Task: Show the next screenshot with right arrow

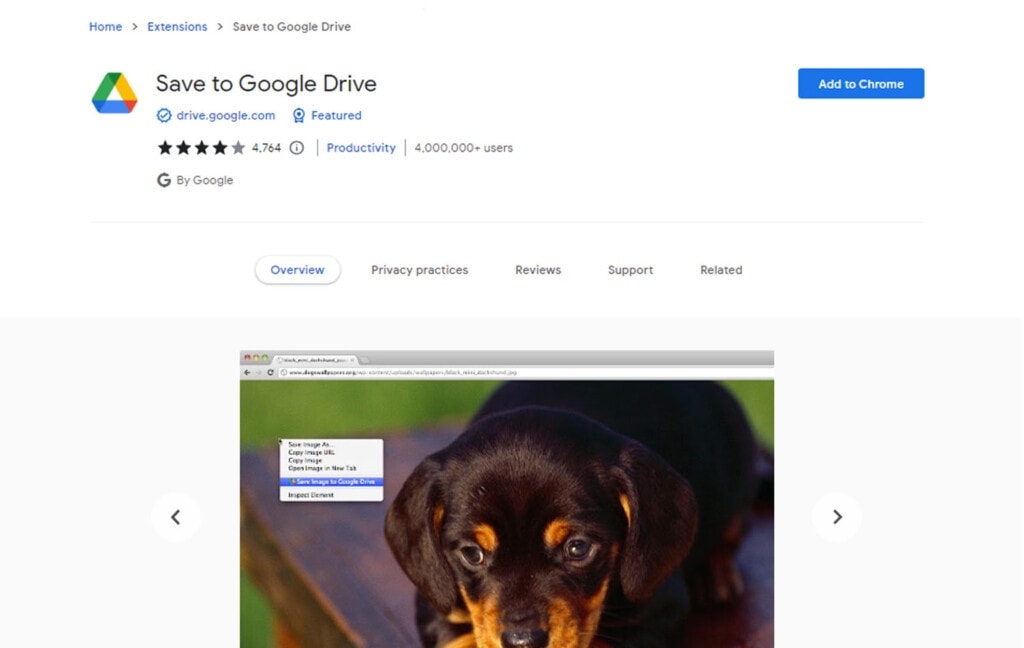Action: point(837,517)
